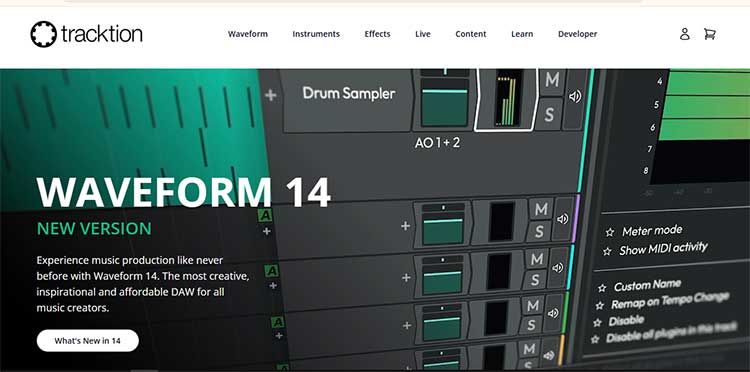Open the user account icon
The width and height of the screenshot is (750, 372).
pyautogui.click(x=684, y=34)
